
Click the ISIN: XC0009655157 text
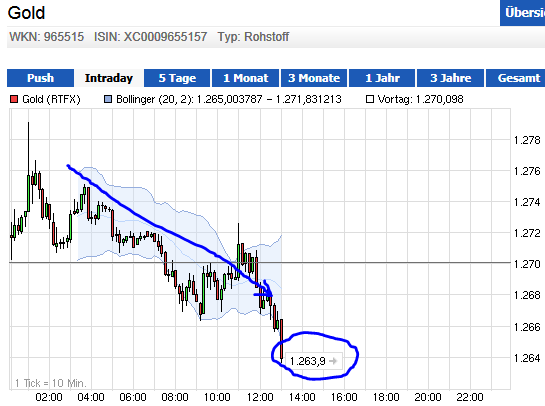click(151, 37)
